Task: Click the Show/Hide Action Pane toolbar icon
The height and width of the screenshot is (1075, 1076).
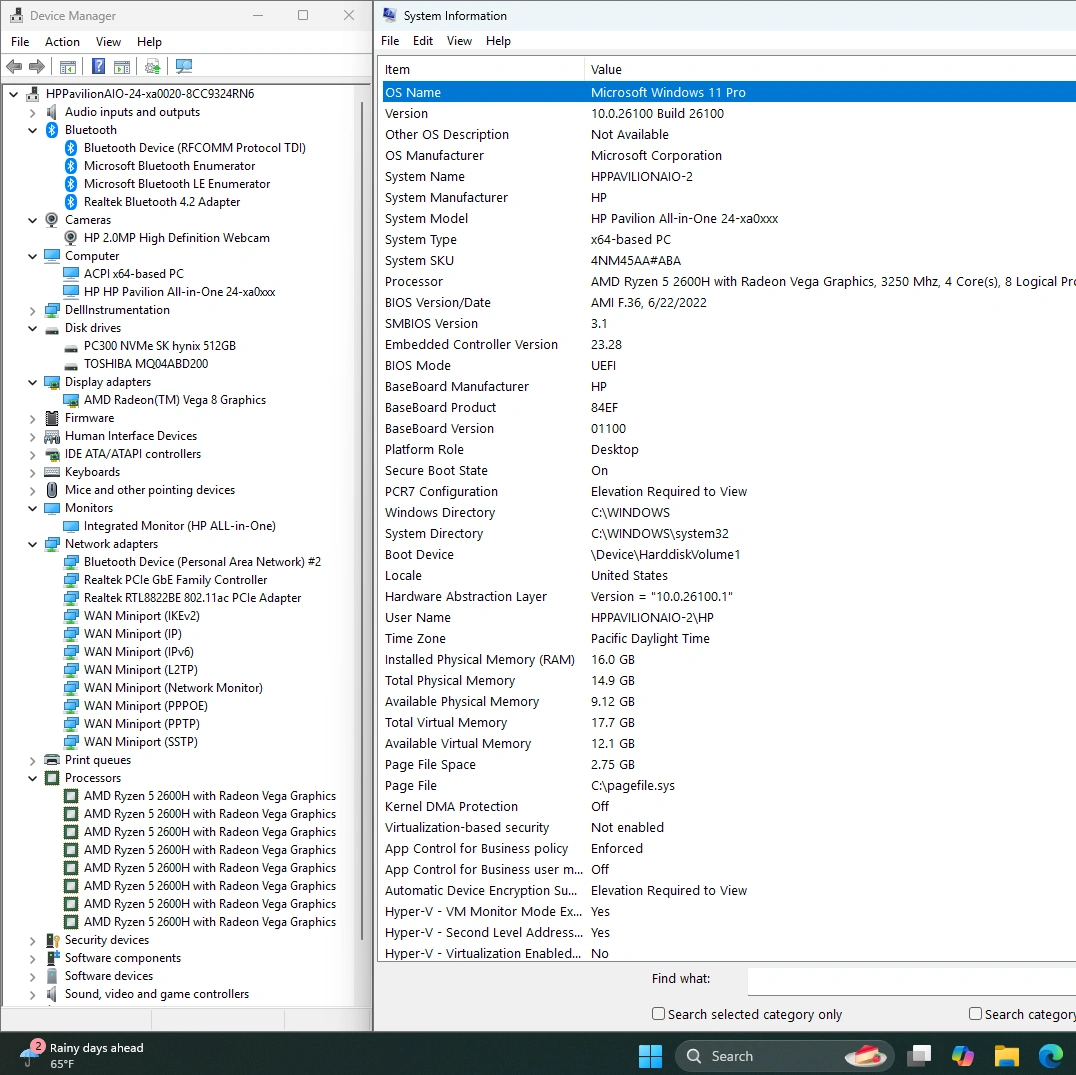Action: click(x=122, y=67)
